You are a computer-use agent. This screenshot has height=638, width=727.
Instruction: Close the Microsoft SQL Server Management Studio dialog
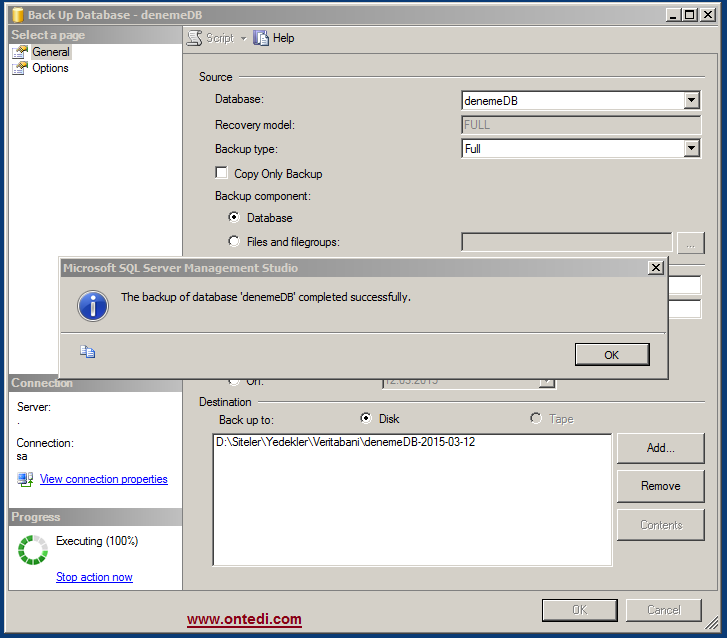pyautogui.click(x=656, y=268)
